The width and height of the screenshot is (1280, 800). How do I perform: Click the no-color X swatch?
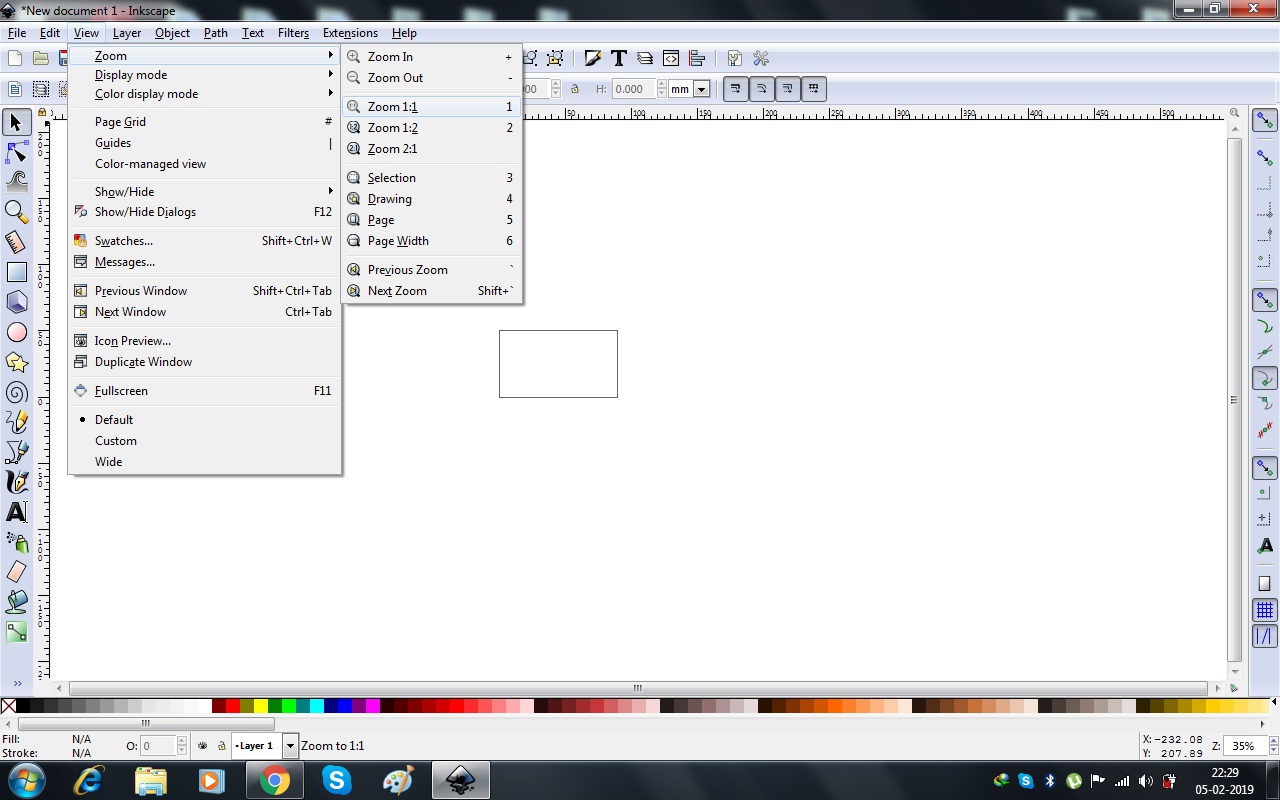click(x=8, y=706)
